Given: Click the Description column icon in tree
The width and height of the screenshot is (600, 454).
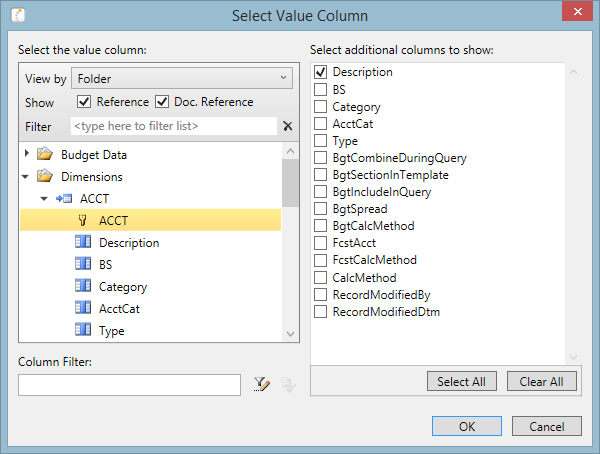Looking at the screenshot, I should pos(84,243).
